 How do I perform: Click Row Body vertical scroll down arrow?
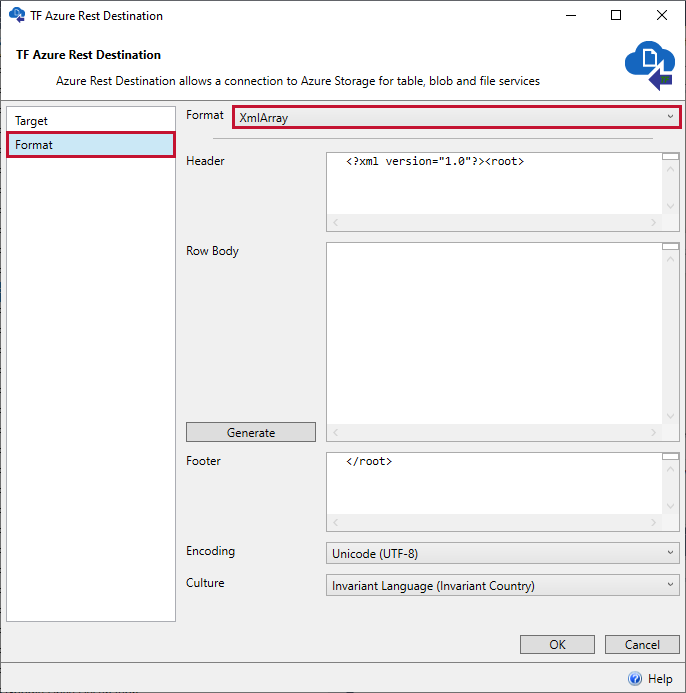670,416
